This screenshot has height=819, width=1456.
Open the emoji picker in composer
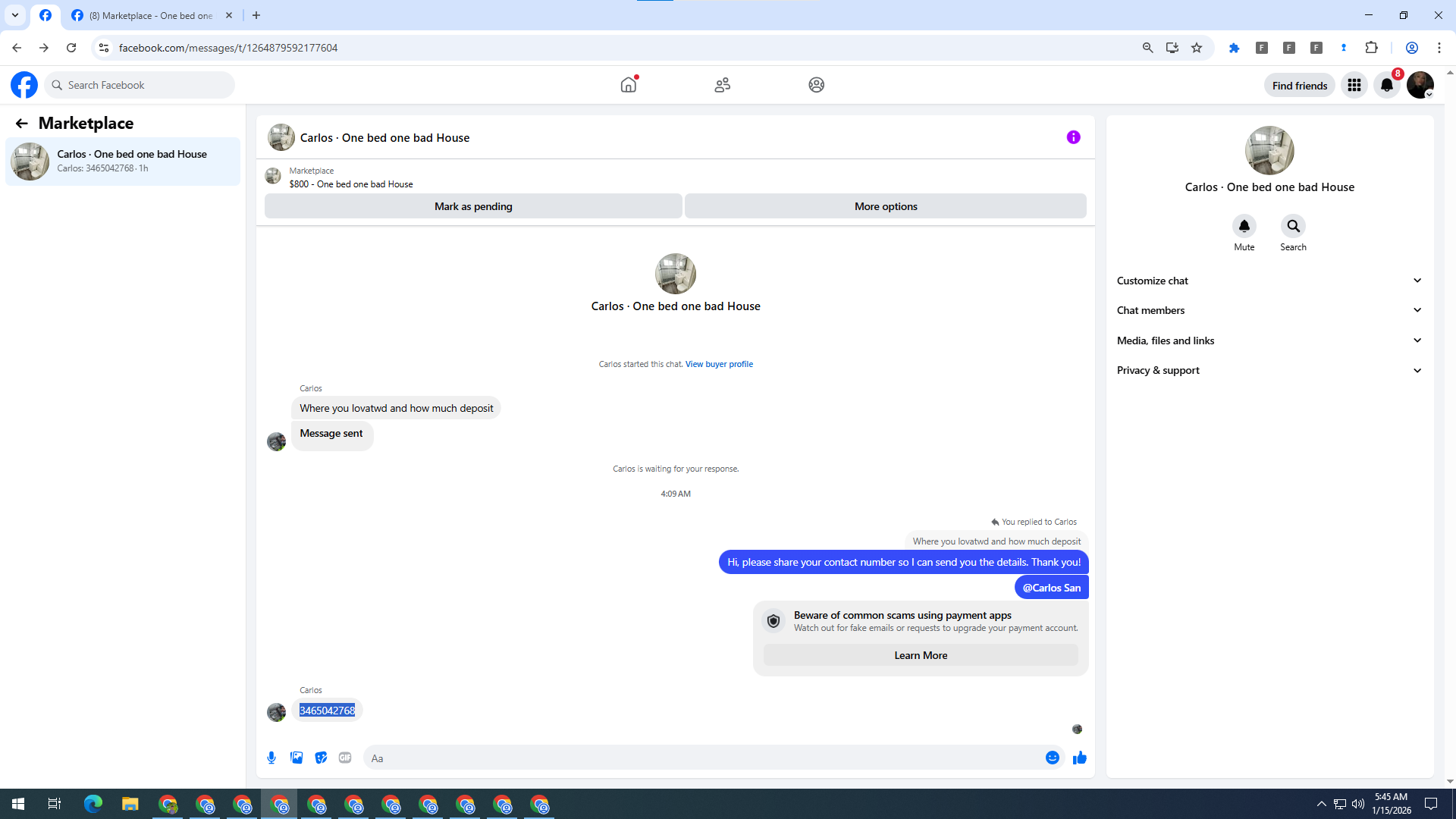point(1052,758)
